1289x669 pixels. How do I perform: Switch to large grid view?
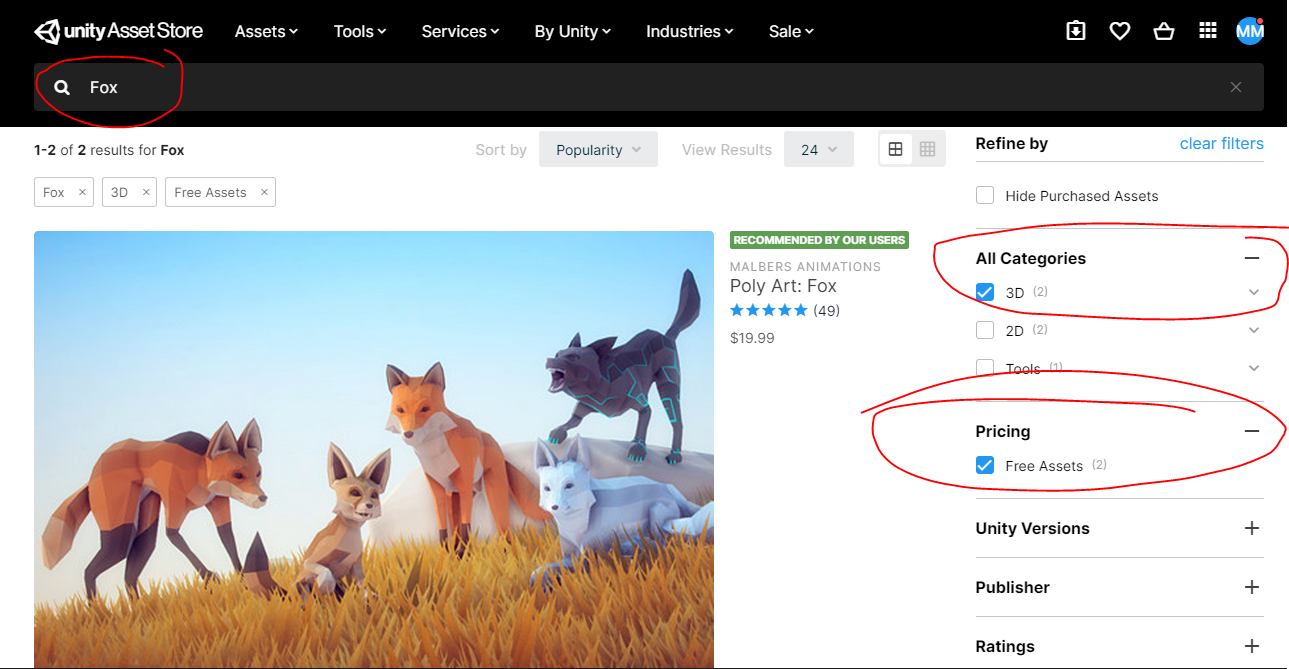895,149
